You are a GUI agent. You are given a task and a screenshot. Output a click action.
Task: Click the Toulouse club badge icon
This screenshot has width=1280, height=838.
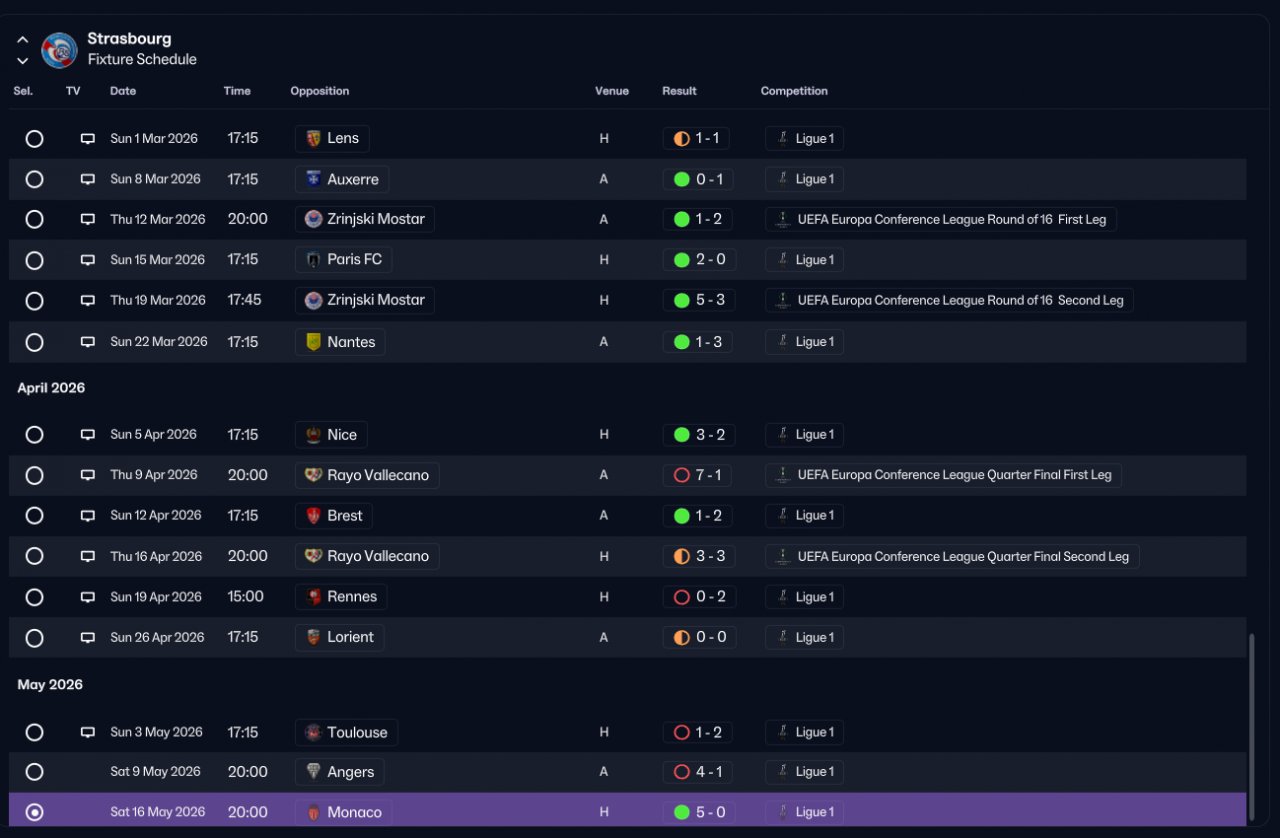pos(313,732)
